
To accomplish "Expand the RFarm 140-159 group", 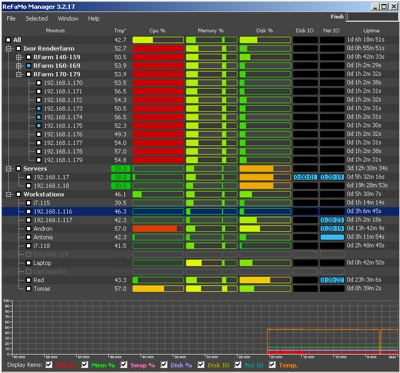I will (x=19, y=57).
